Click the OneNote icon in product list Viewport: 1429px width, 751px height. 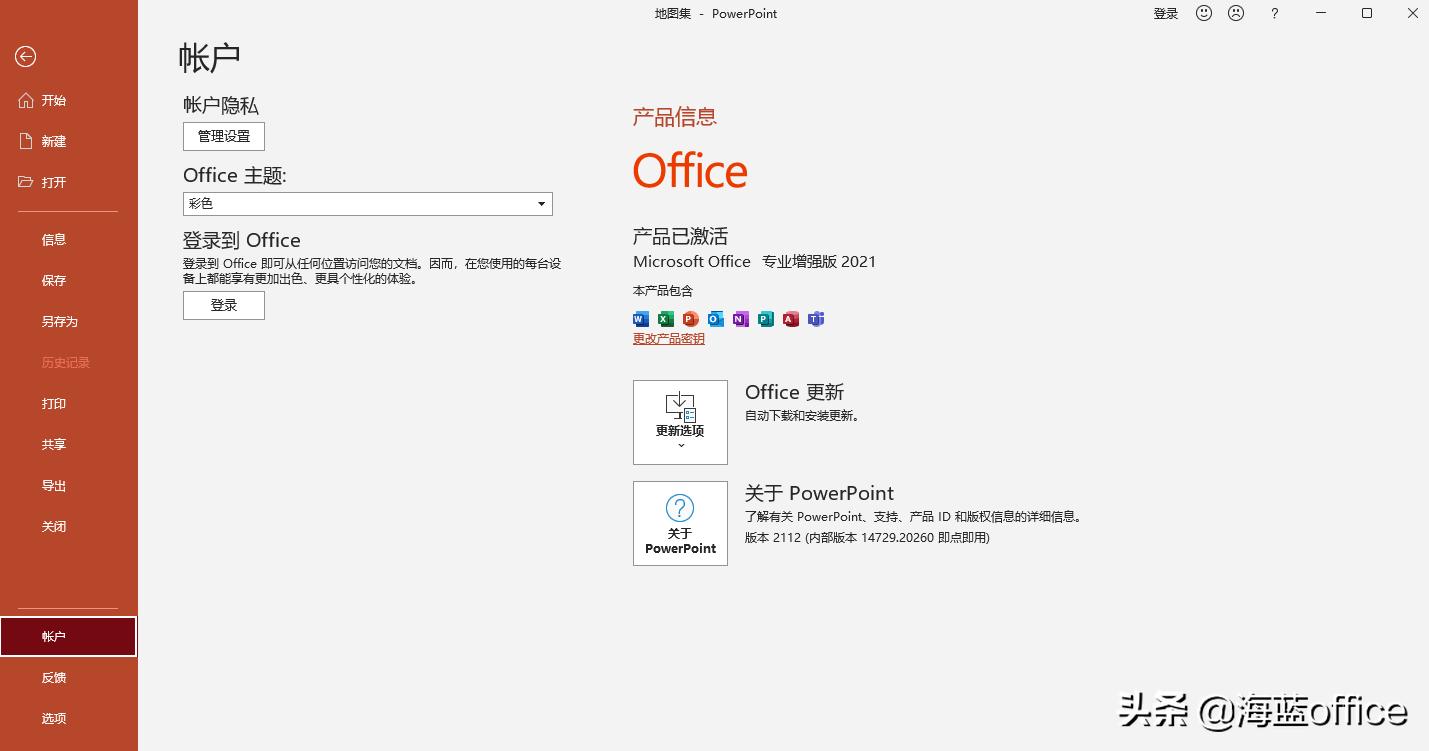740,319
